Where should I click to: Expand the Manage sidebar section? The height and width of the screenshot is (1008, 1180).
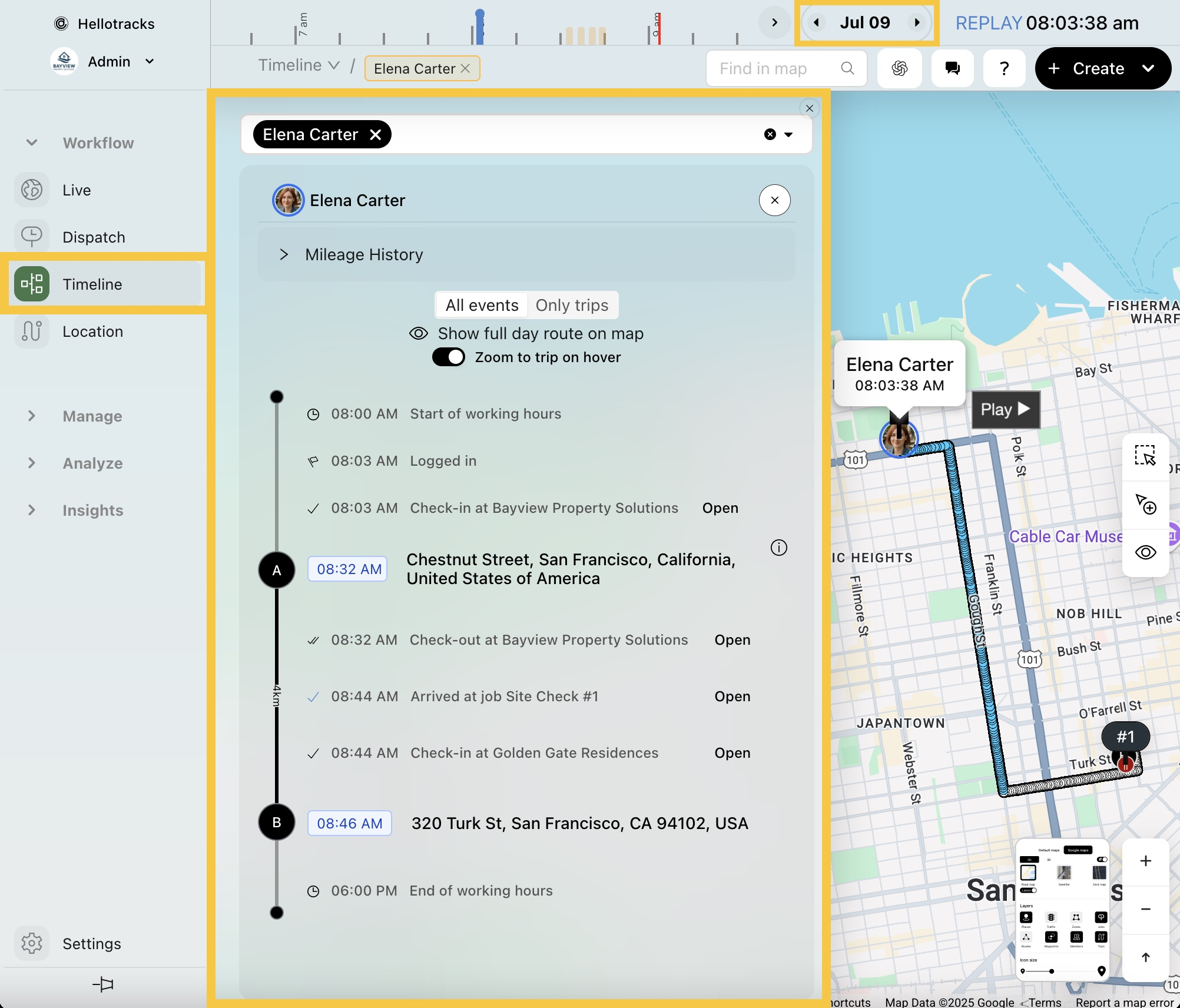coord(32,416)
